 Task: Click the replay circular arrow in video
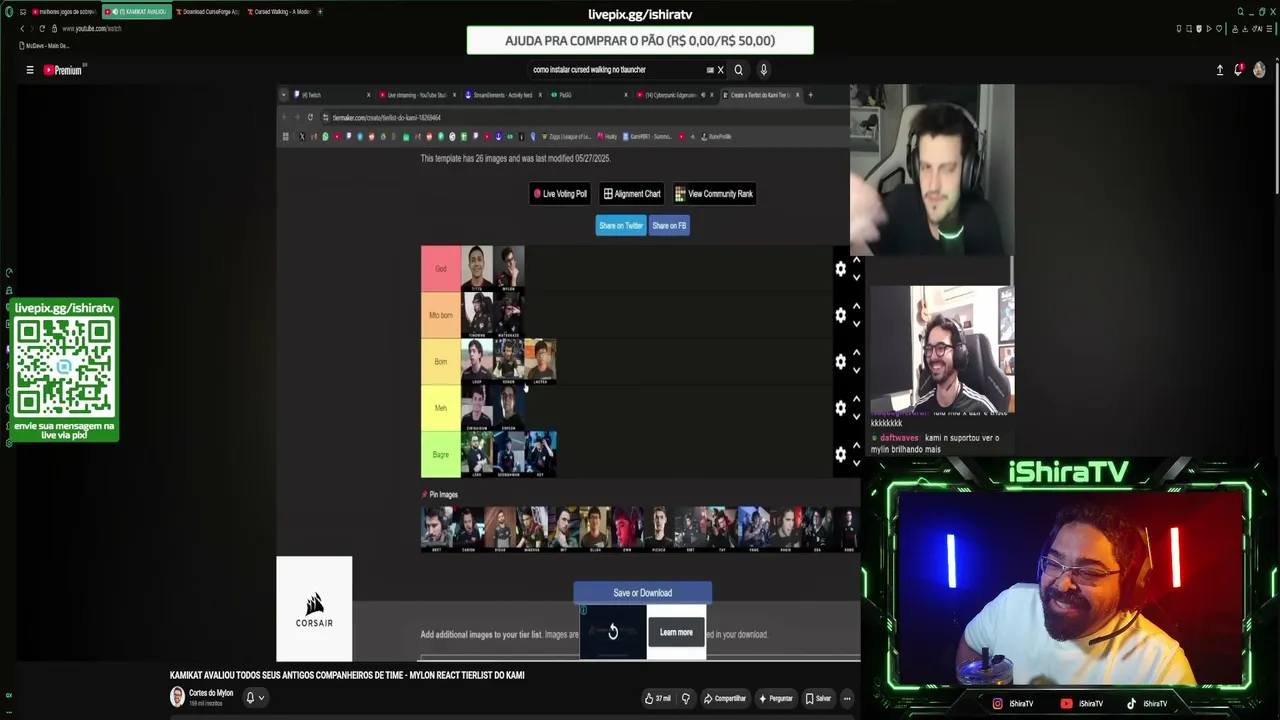coord(613,632)
